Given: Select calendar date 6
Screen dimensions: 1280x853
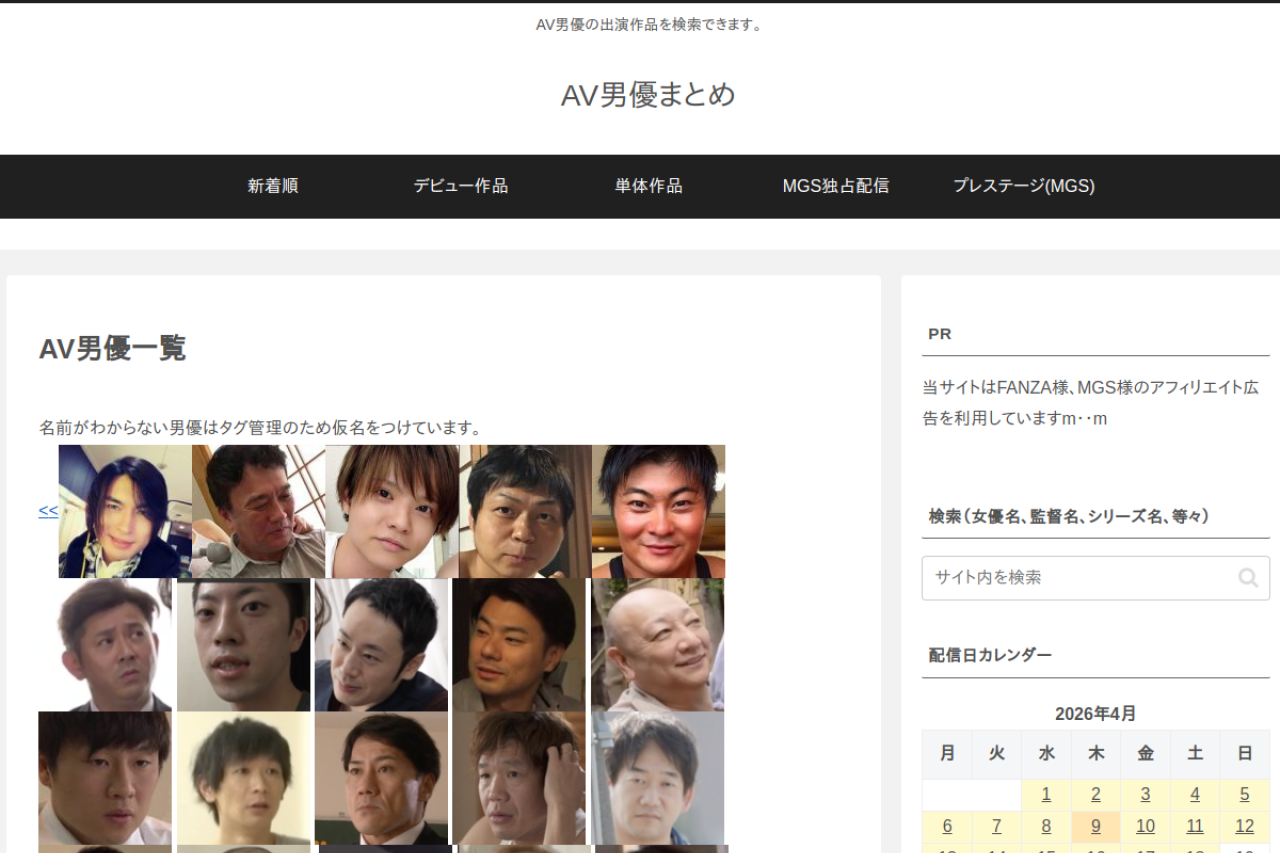Looking at the screenshot, I should 947,826.
